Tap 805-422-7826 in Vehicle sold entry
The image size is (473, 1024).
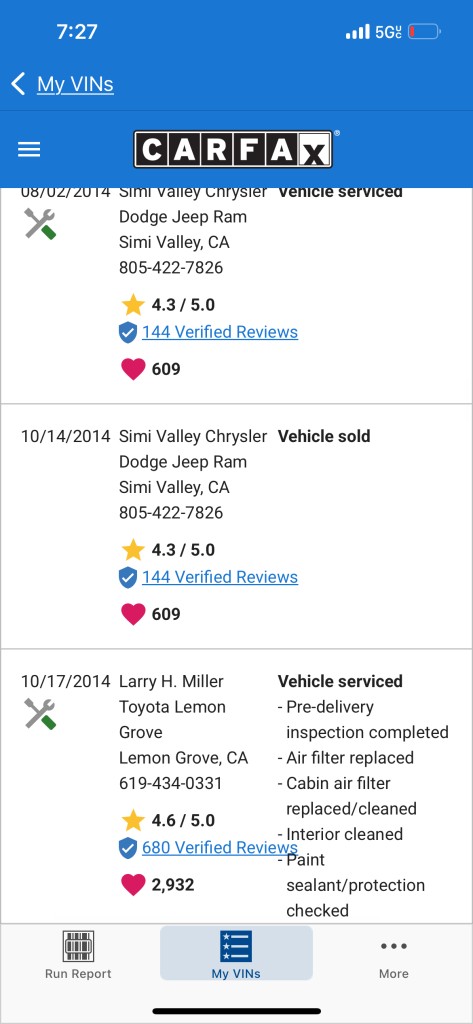171,513
